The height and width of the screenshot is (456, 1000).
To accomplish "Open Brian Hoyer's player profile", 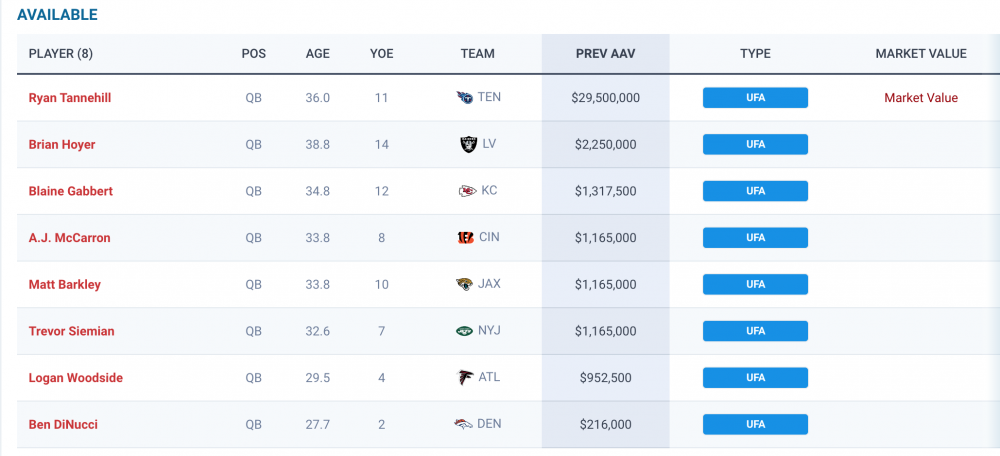I will pos(62,144).
